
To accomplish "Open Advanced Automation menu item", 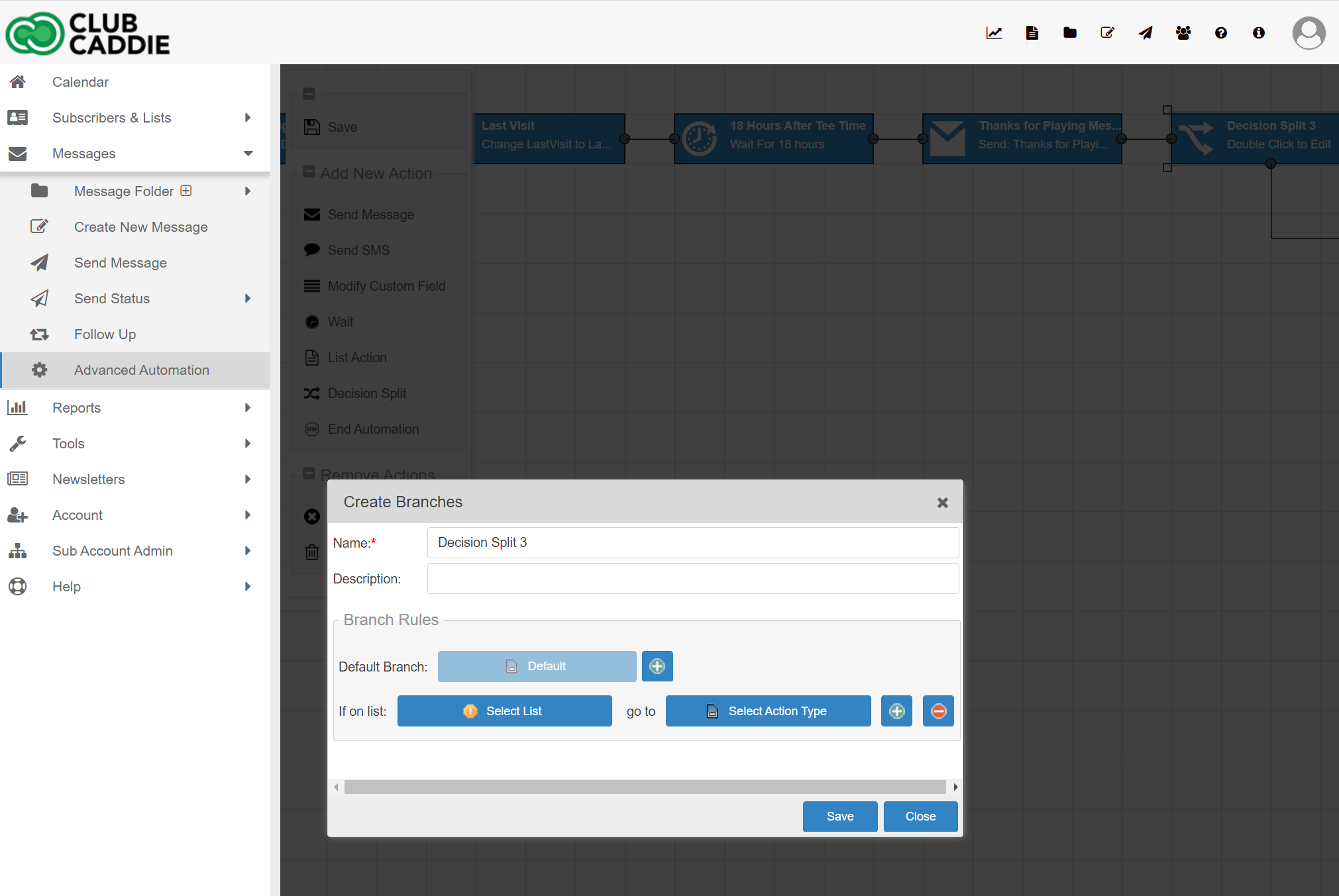I will click(x=141, y=370).
